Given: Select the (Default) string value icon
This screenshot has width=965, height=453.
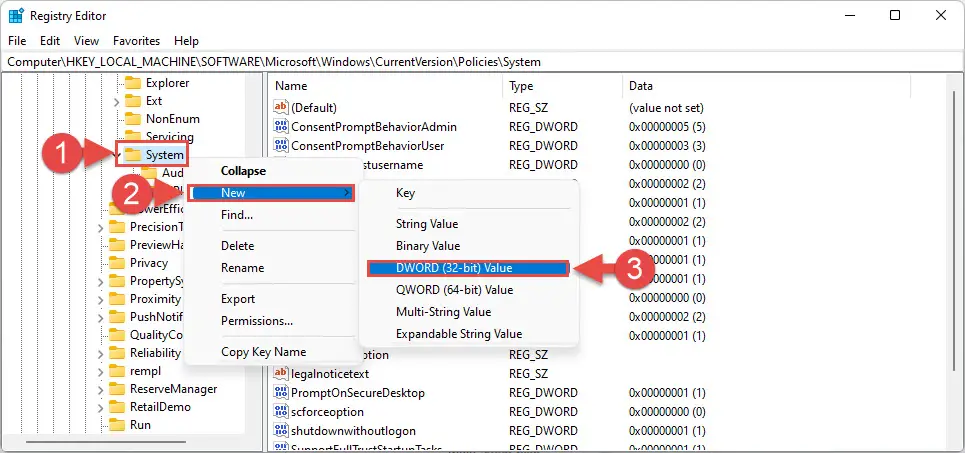Looking at the screenshot, I should 281,108.
